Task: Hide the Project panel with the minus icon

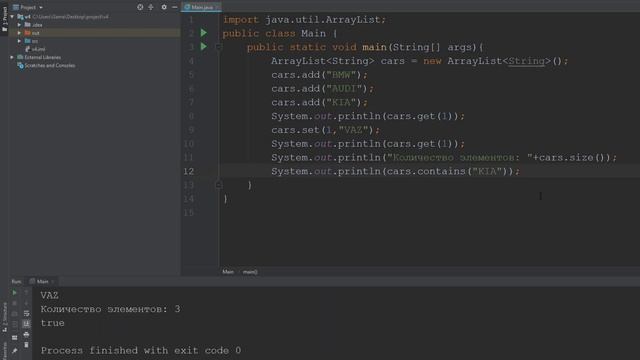Action: [175, 7]
